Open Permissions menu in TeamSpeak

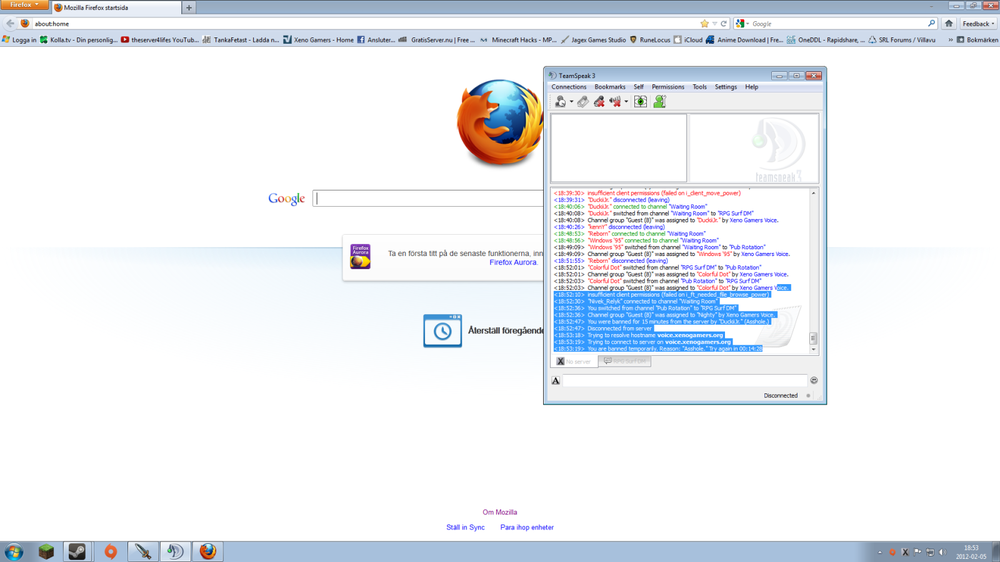pos(668,87)
